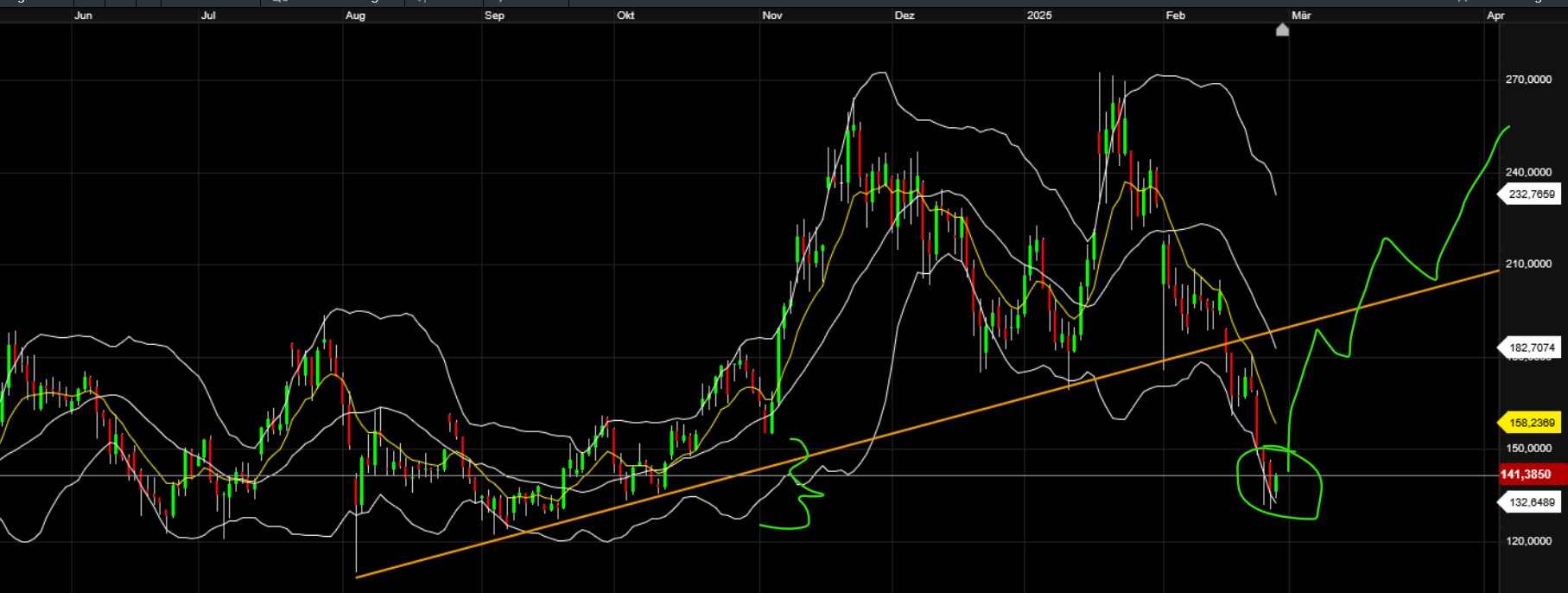
Task: Click the Jun label on time axis
Action: [83, 16]
